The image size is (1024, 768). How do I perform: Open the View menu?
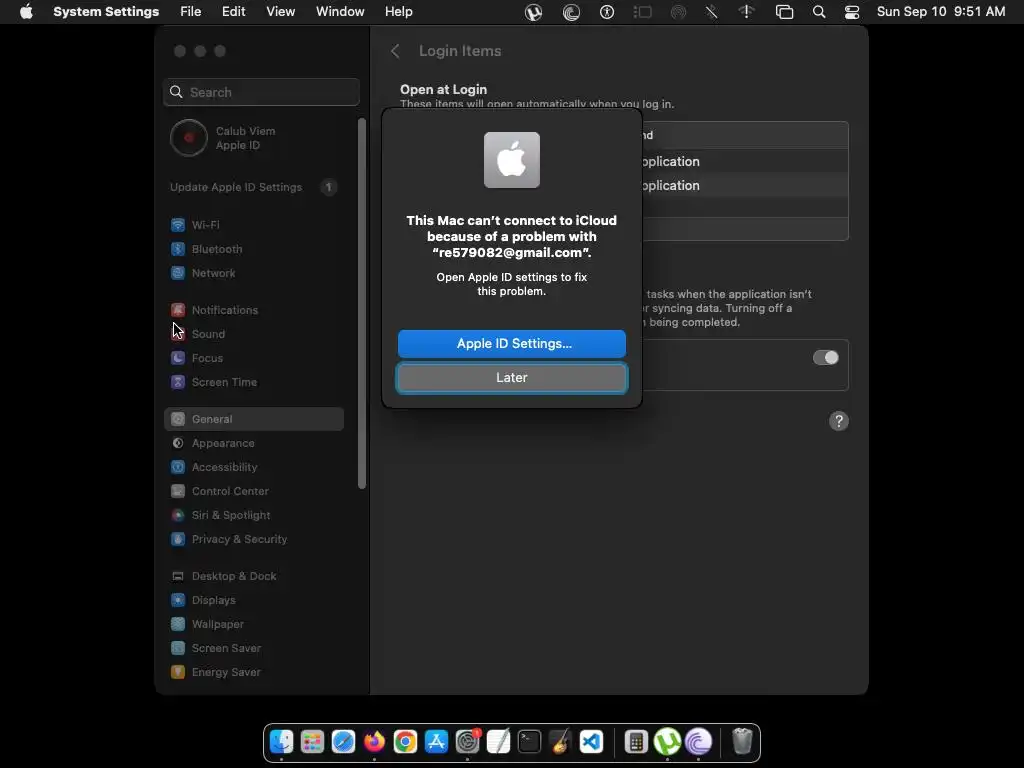(280, 12)
